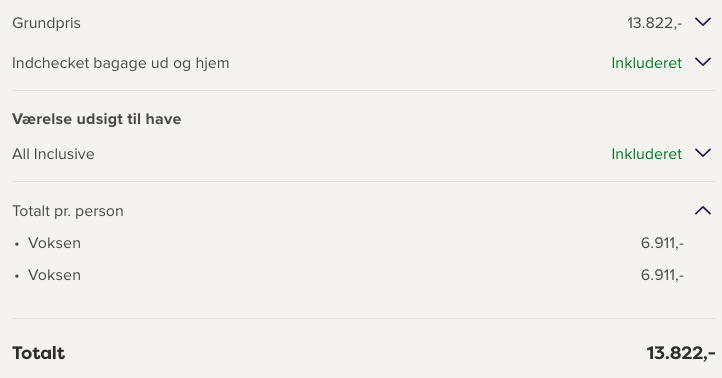Click the Værelse udsigt til have heading

click(97, 119)
